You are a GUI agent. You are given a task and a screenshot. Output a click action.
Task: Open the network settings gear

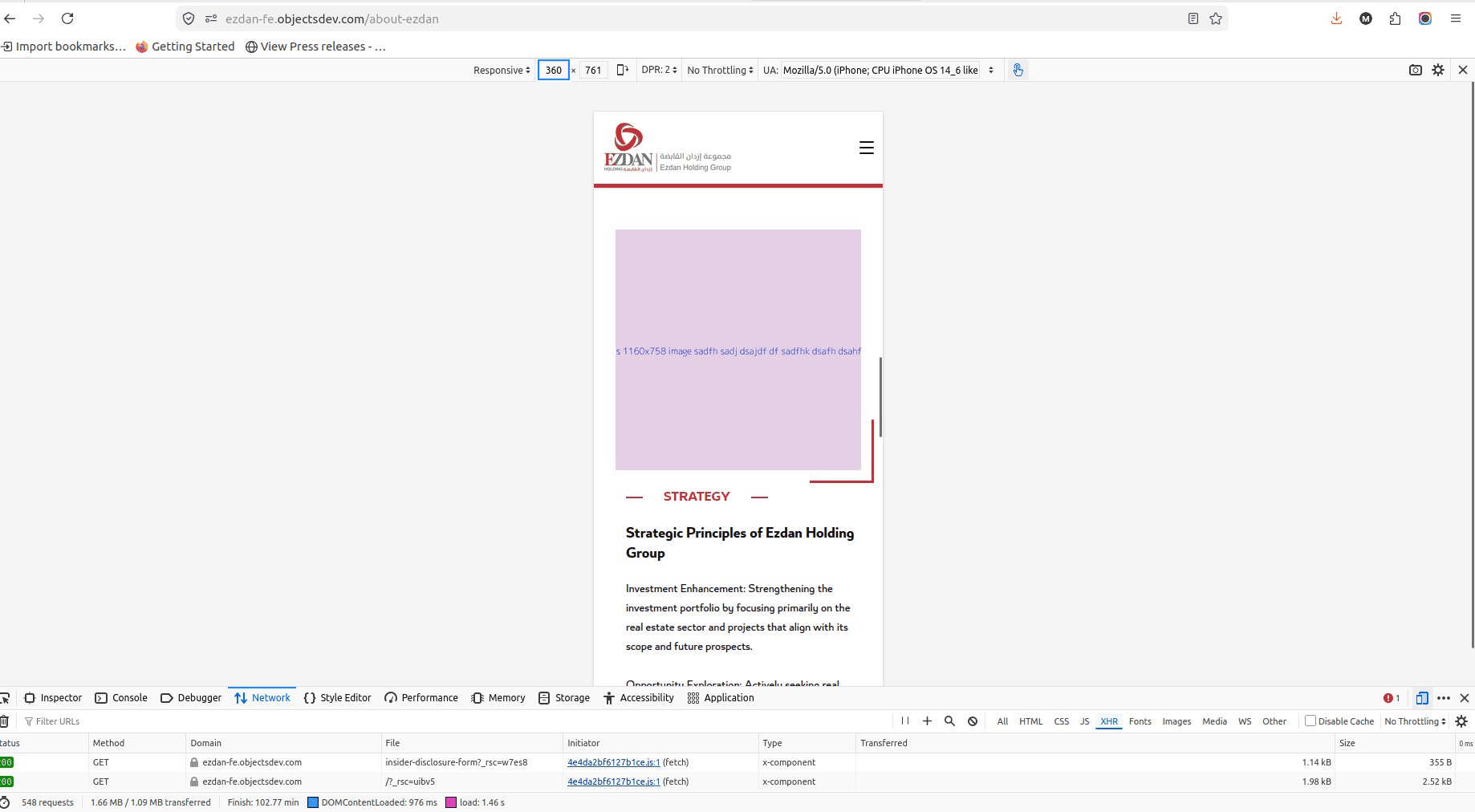(x=1461, y=721)
